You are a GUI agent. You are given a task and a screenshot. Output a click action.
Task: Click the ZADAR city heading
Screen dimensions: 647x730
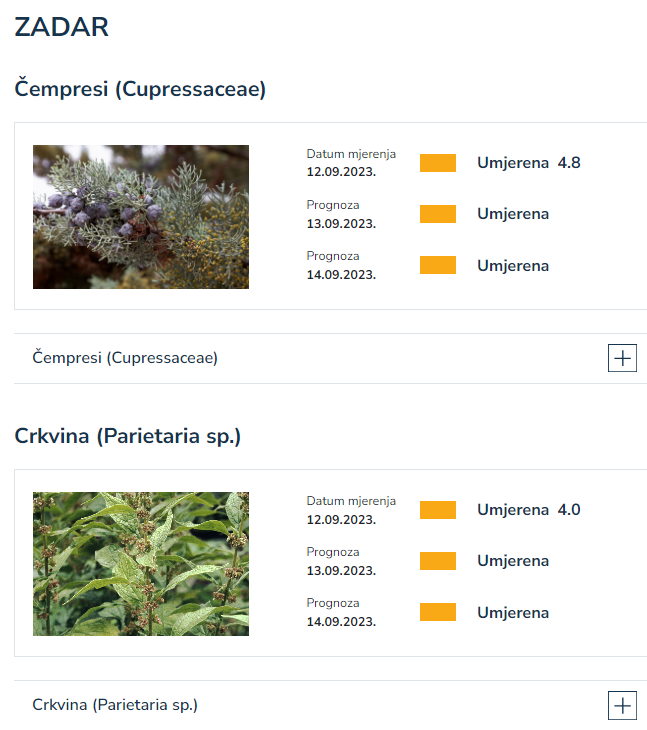[61, 27]
